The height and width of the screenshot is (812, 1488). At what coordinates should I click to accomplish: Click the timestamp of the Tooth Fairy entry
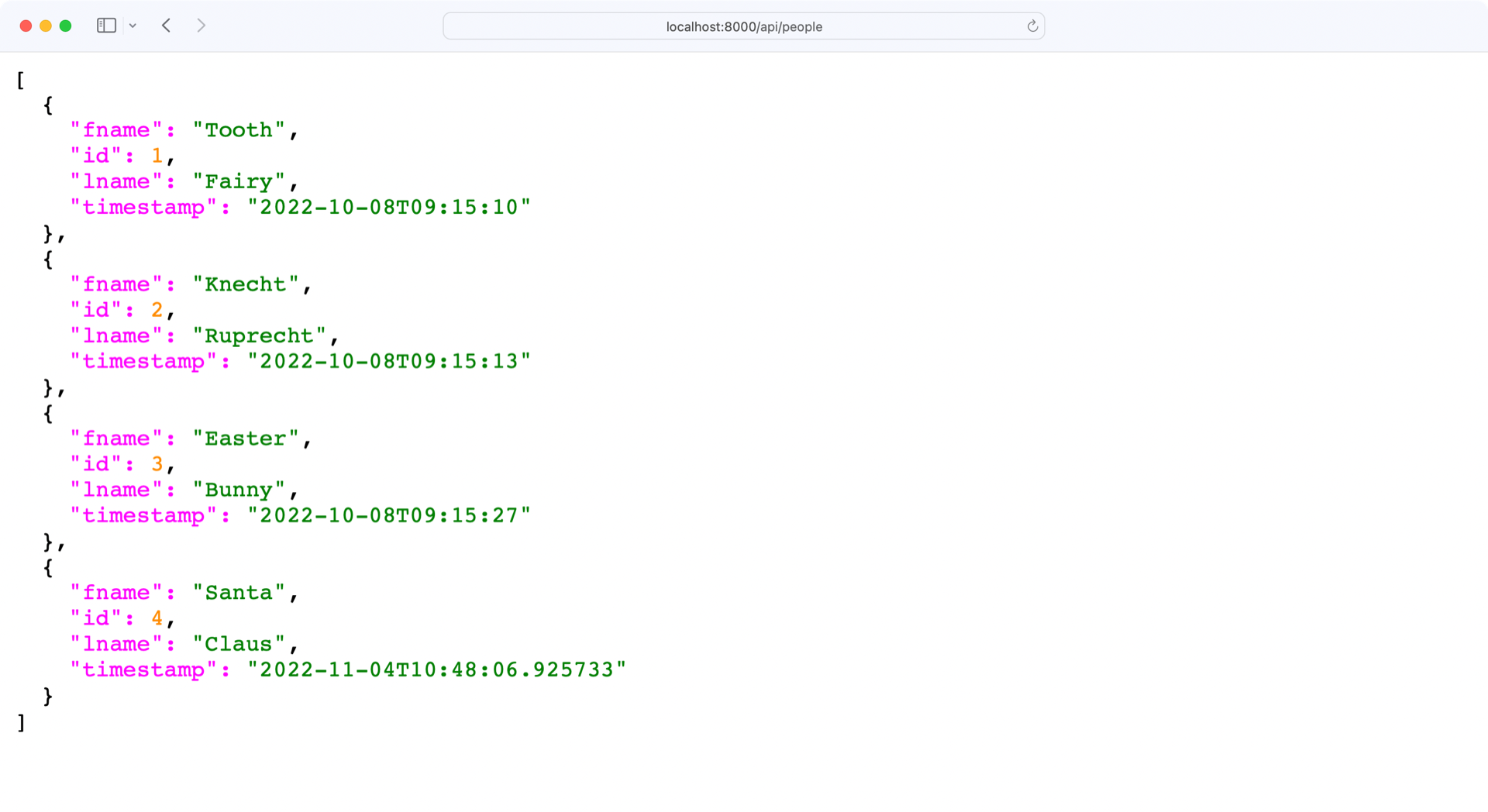click(x=388, y=207)
